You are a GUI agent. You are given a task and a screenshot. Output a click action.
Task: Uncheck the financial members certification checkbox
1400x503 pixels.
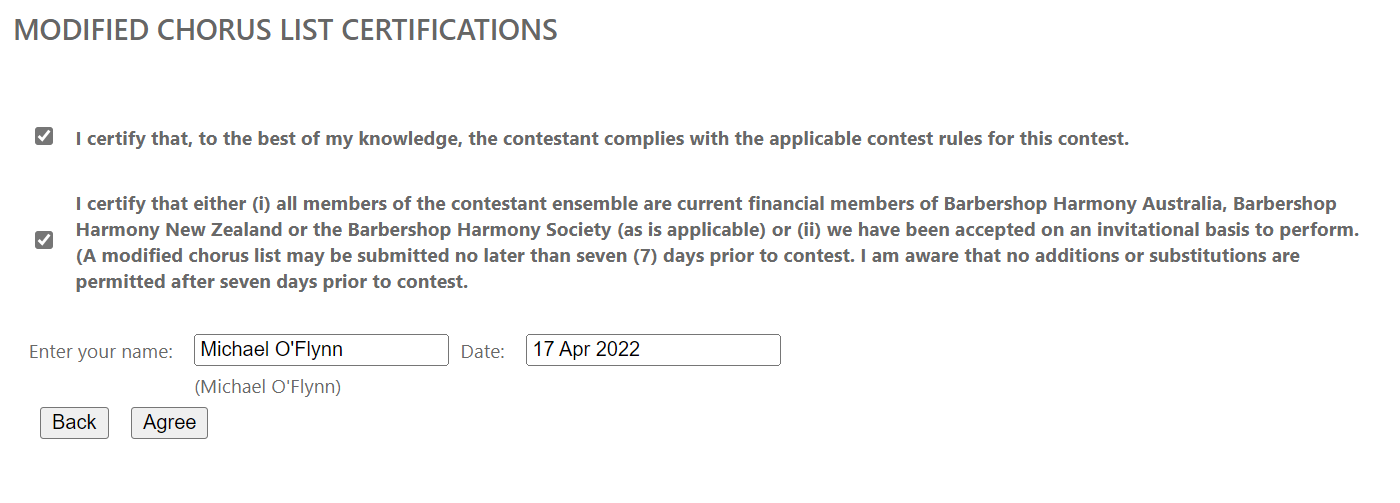click(x=44, y=240)
